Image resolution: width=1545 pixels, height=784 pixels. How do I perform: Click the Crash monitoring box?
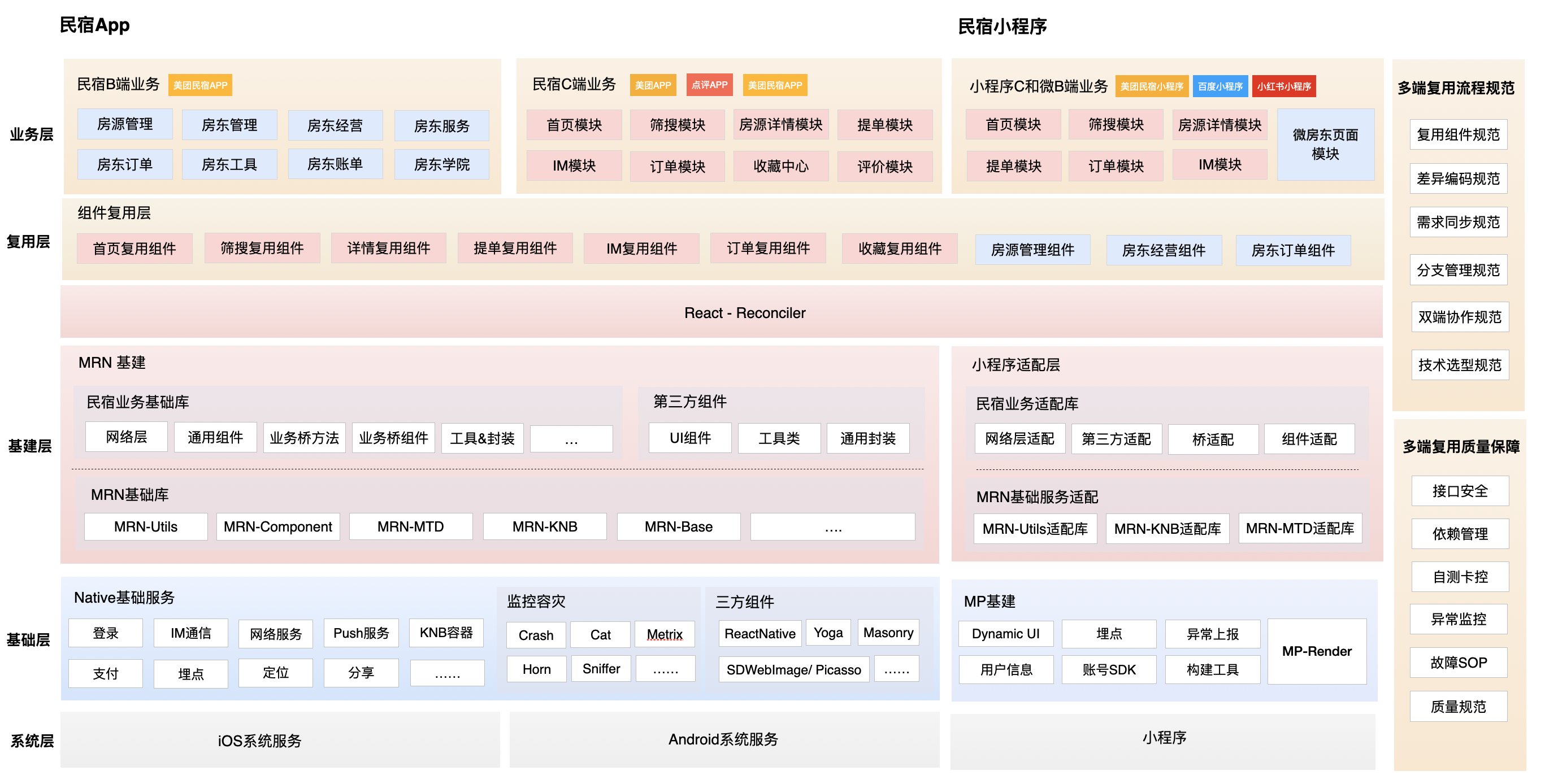click(536, 635)
